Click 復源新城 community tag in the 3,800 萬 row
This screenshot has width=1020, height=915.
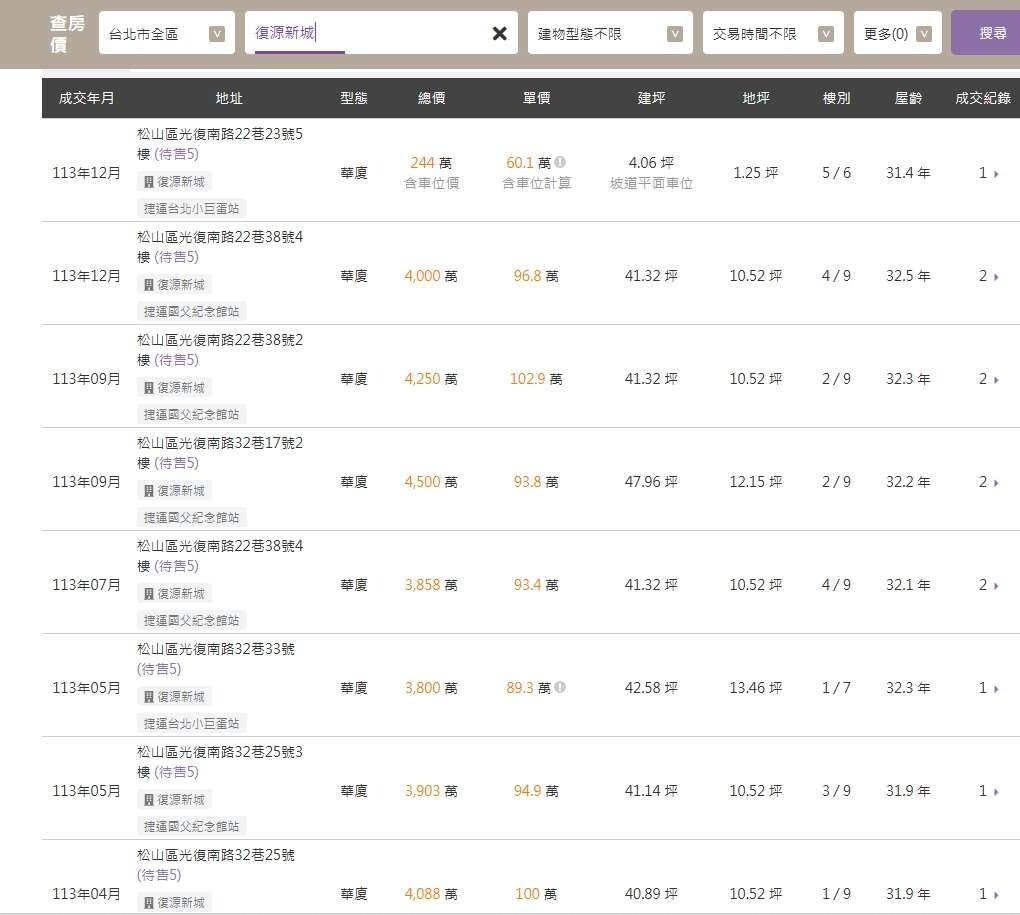coord(174,696)
